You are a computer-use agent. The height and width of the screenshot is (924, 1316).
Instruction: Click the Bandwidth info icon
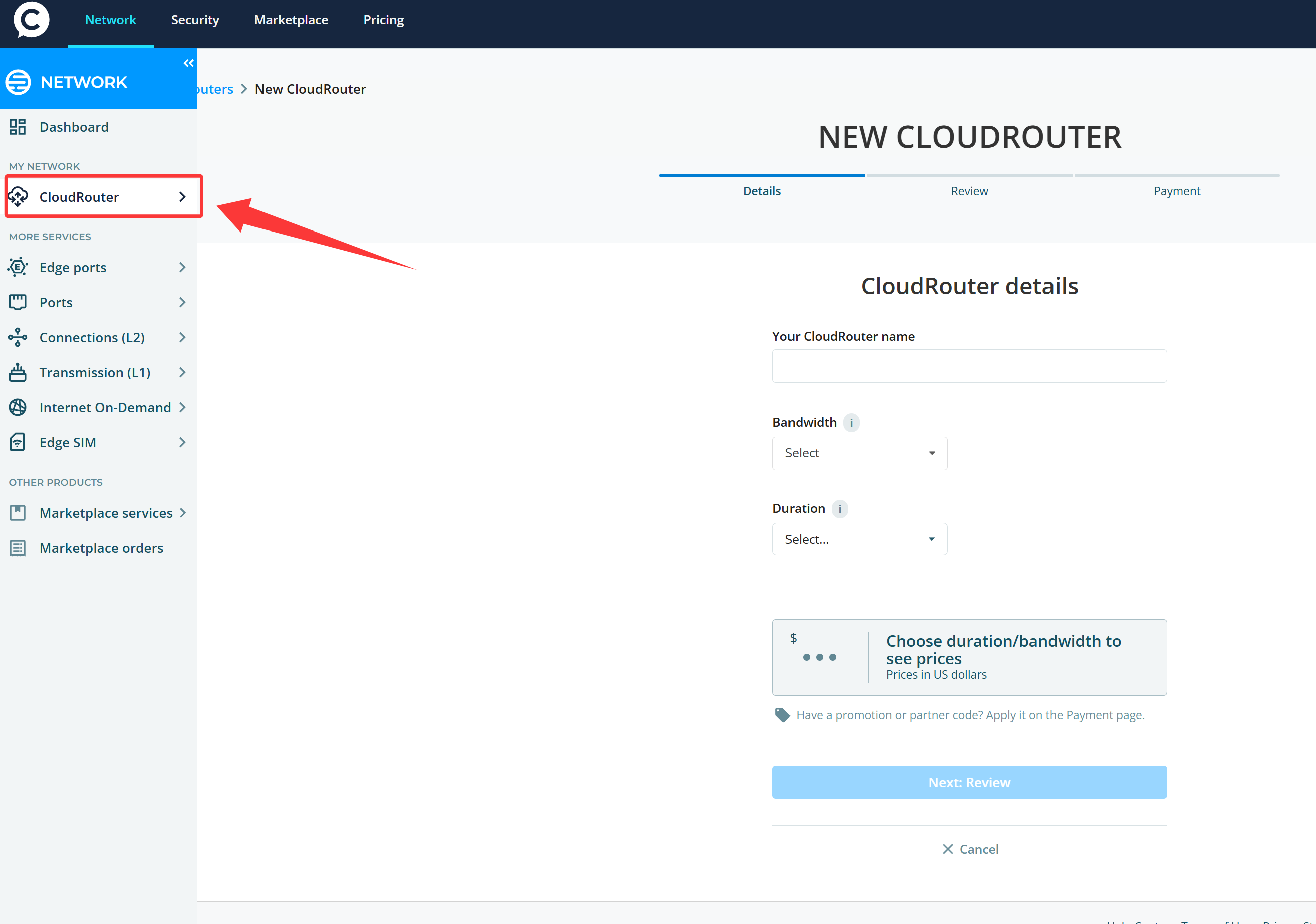(851, 423)
